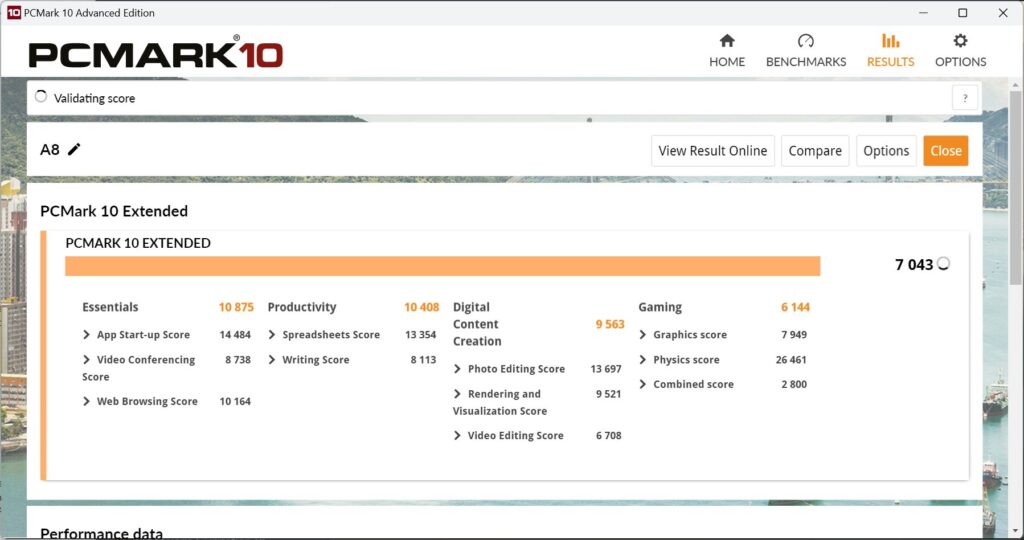
Task: Open Benchmarks via the gauge icon
Action: (805, 40)
